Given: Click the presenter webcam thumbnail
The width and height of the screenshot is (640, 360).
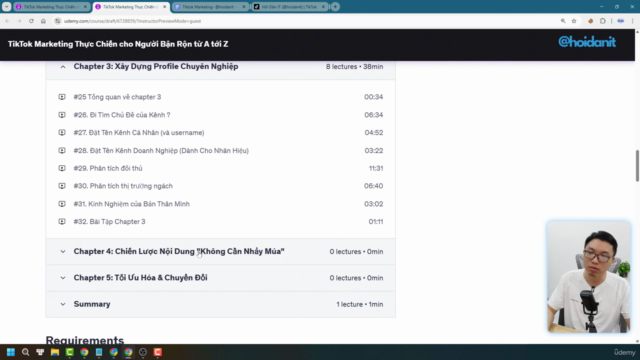Looking at the screenshot, I should point(589,277).
